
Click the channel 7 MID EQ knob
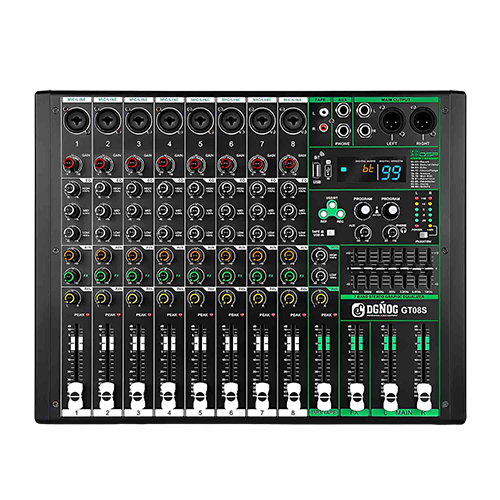coord(256,211)
